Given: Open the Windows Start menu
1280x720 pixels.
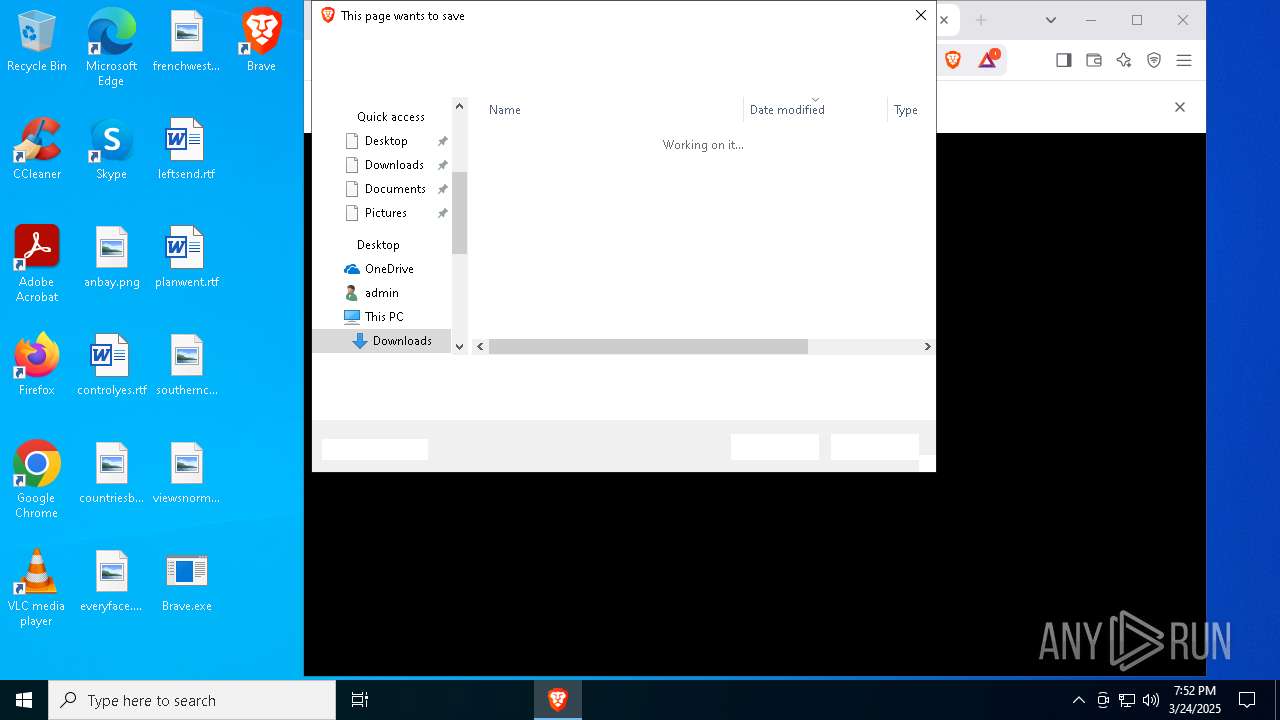Looking at the screenshot, I should 24,700.
